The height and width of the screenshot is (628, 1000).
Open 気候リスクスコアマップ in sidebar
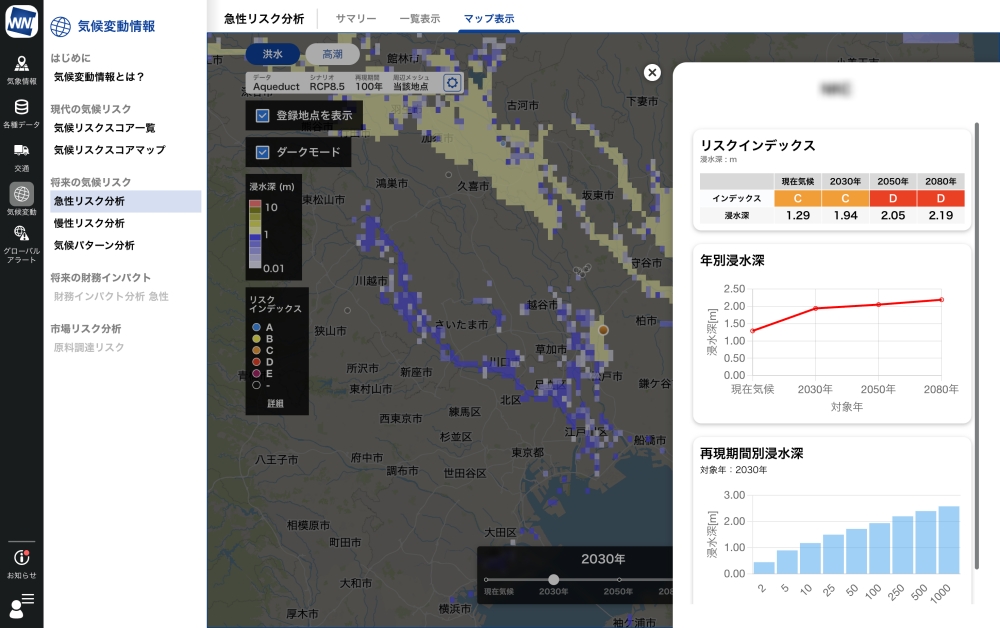109,150
